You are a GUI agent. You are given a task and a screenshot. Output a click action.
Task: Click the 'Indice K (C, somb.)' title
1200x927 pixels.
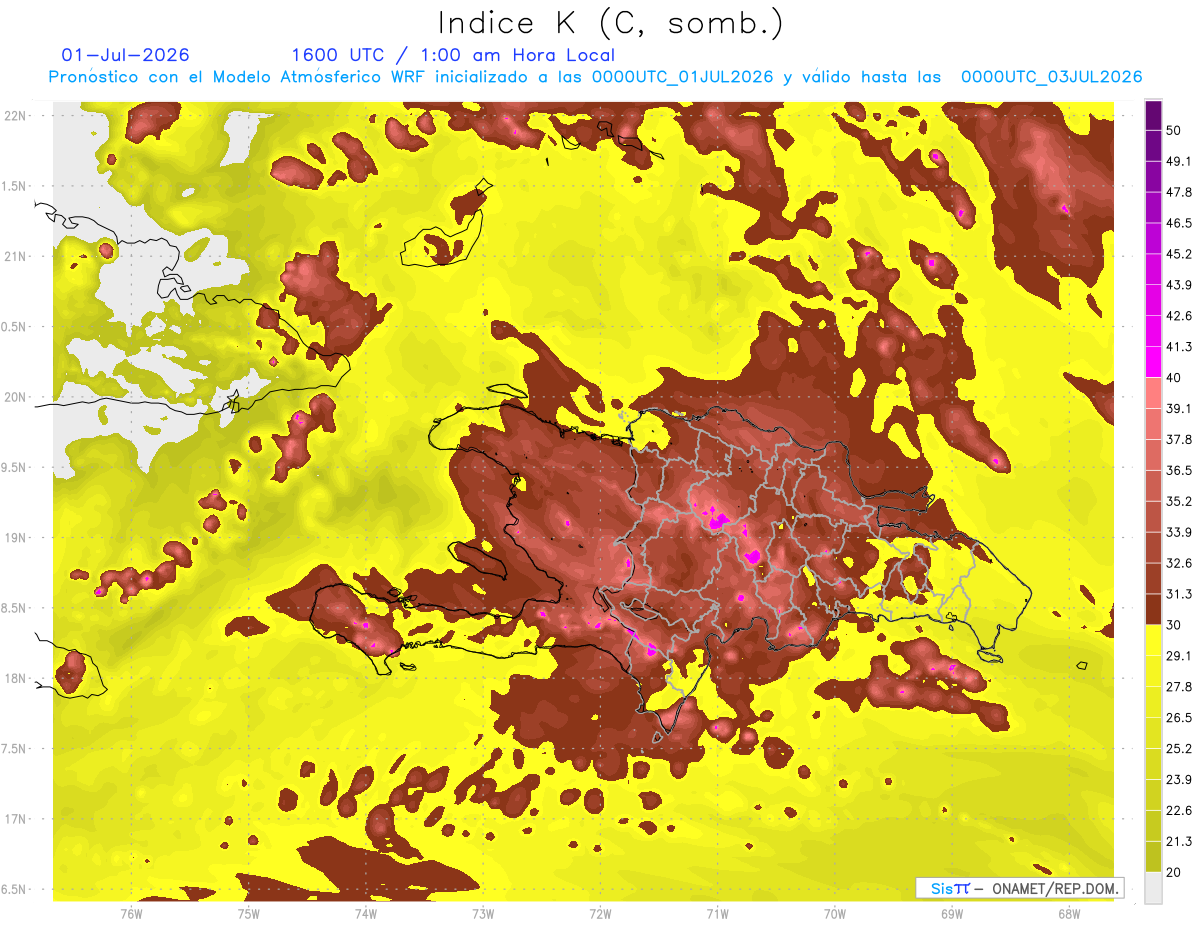coord(611,23)
